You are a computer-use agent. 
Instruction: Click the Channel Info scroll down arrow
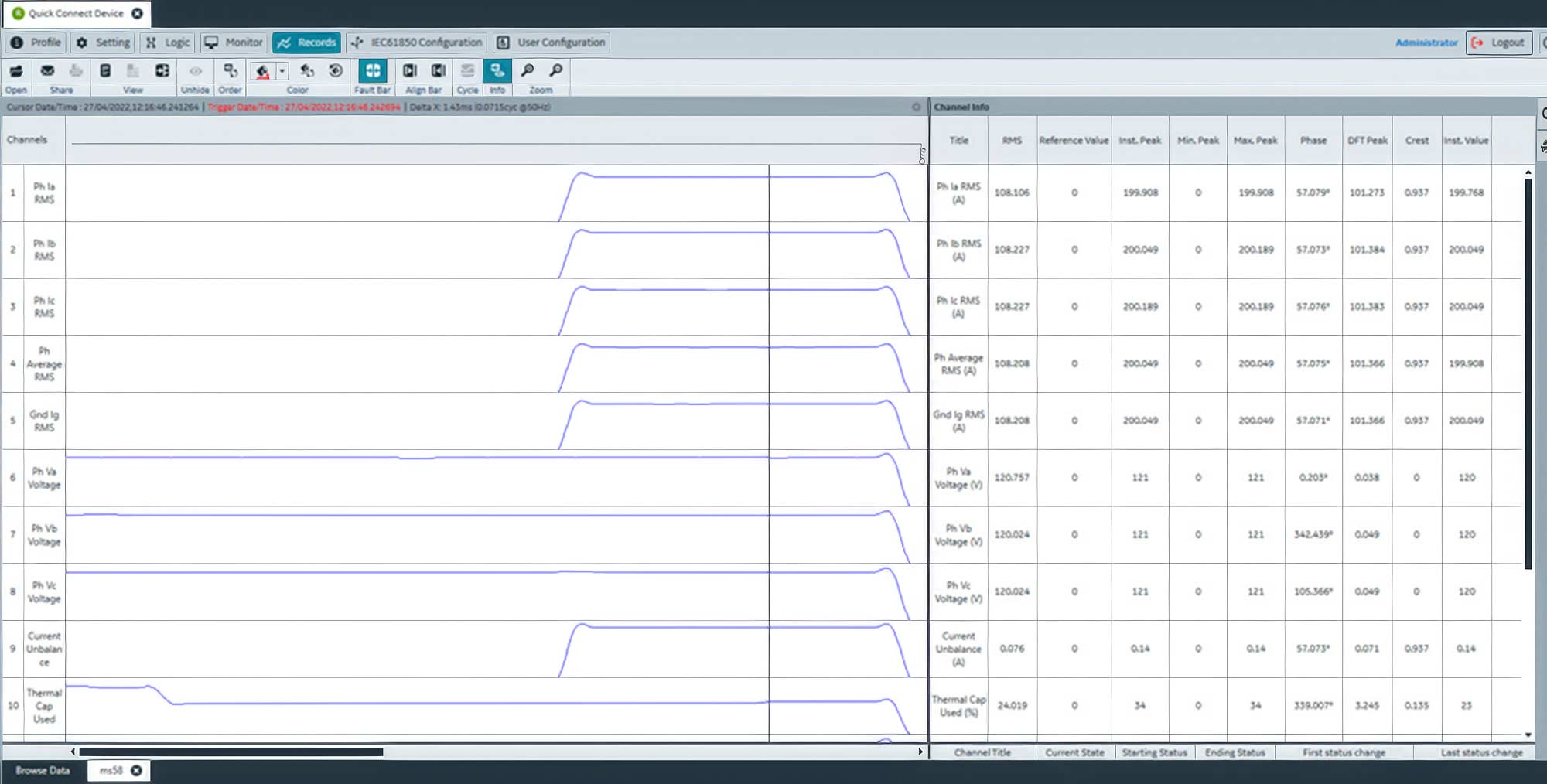[1528, 735]
